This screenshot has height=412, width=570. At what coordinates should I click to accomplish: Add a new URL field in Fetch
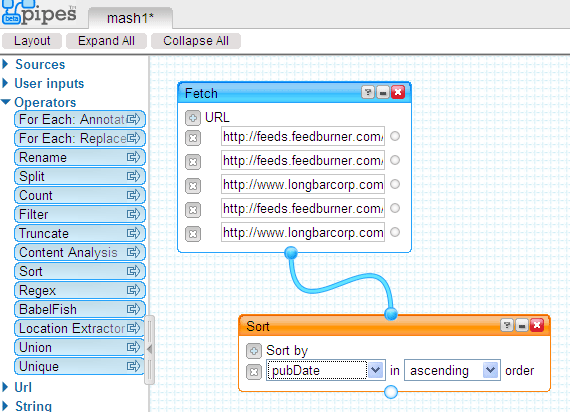[193, 118]
